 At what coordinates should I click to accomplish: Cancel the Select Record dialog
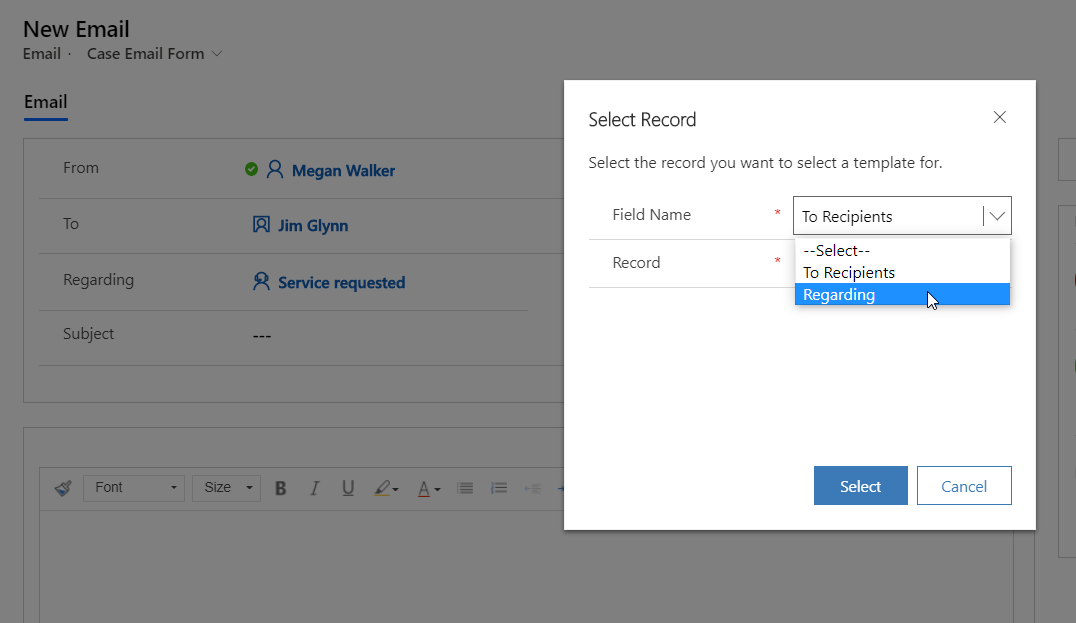pos(963,485)
